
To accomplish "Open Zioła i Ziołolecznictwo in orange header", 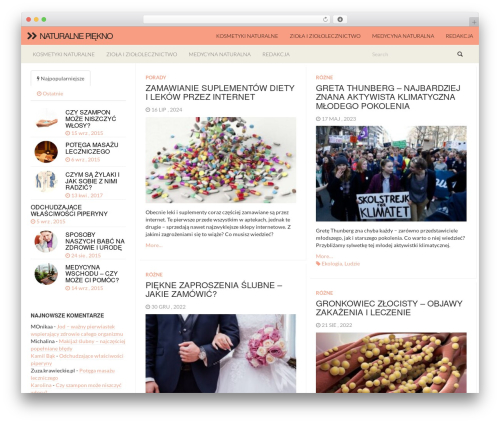I will (325, 36).
